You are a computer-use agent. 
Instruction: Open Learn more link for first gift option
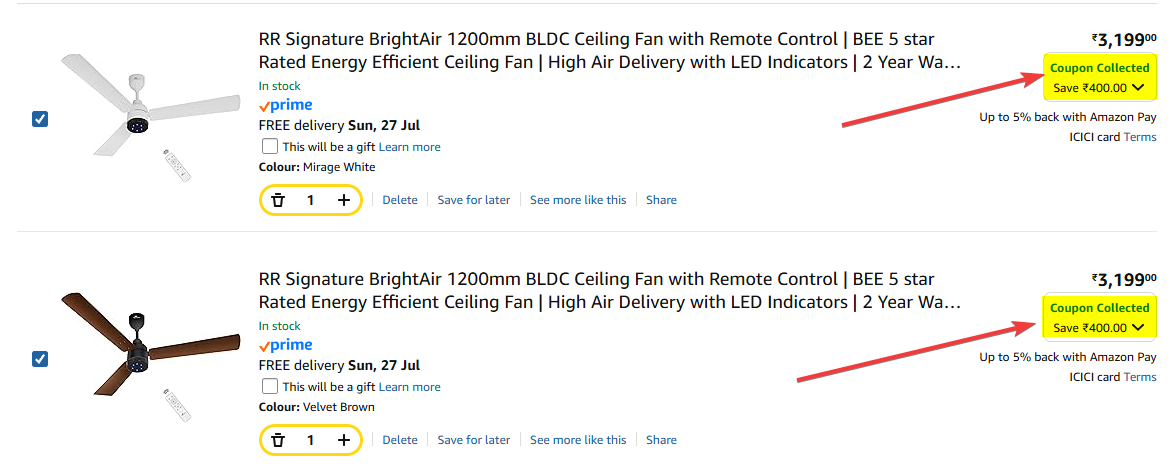point(409,147)
